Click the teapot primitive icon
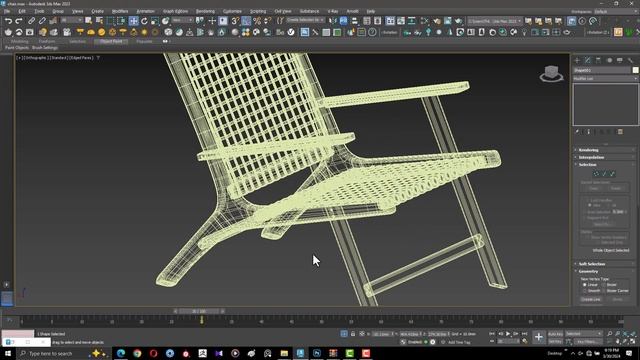The height and width of the screenshot is (360, 640). 8,32
